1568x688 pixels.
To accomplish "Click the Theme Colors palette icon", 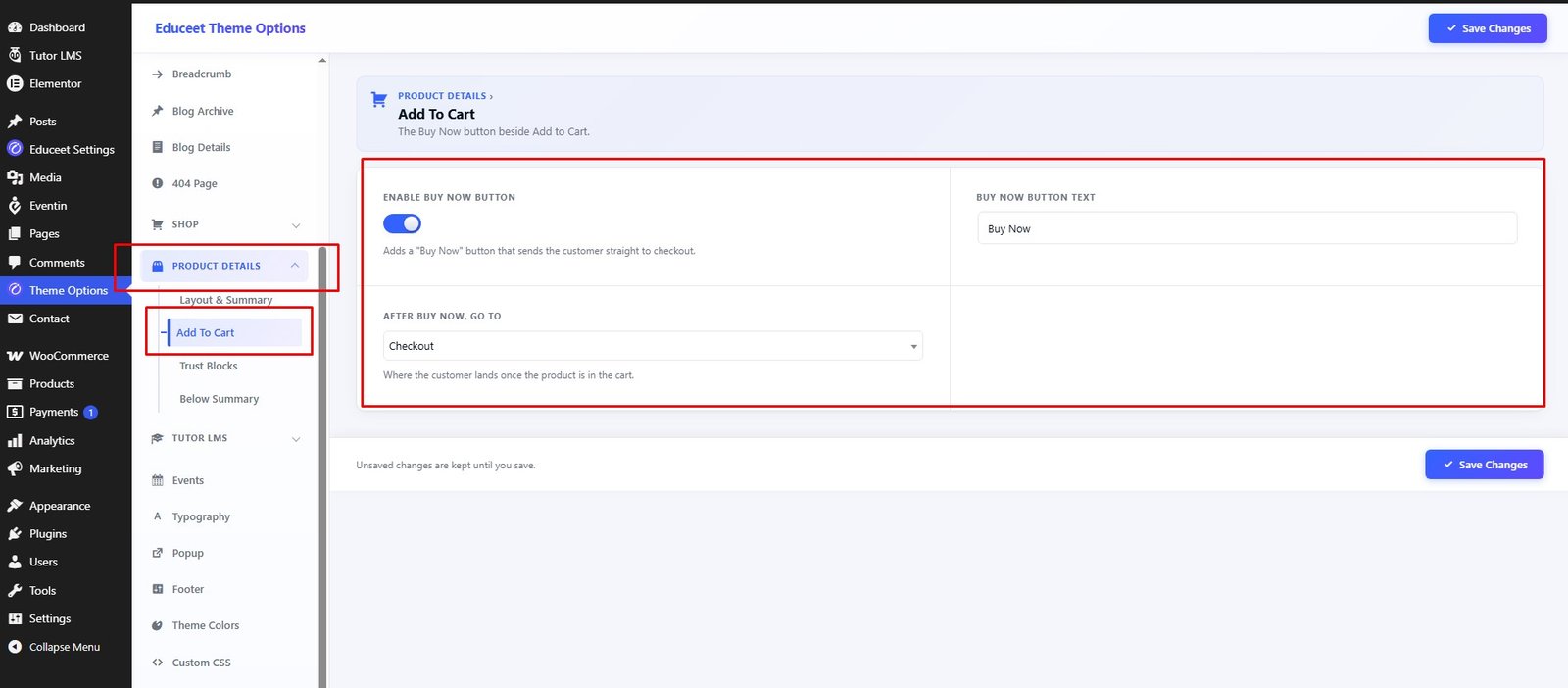I will pyautogui.click(x=157, y=625).
